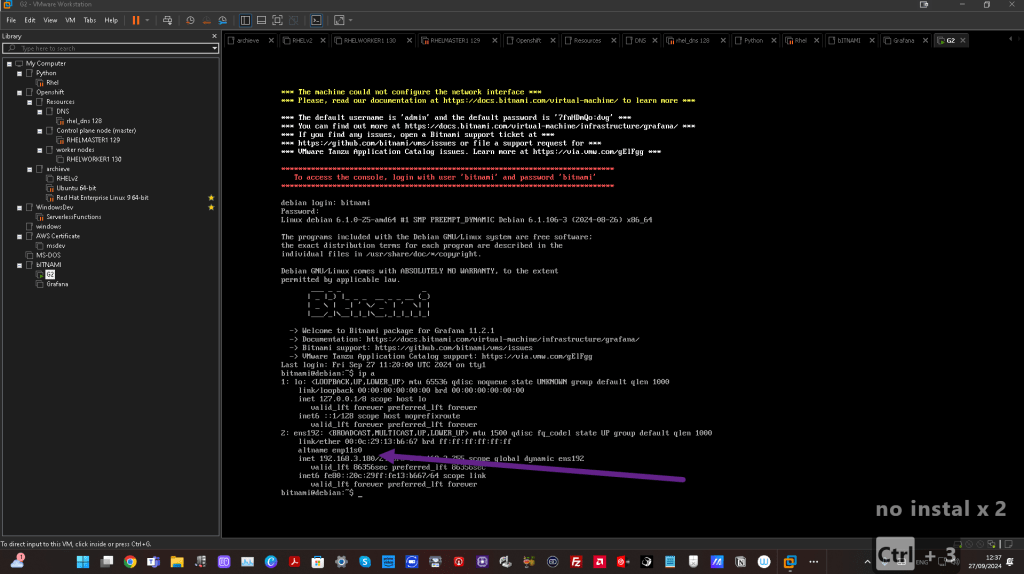This screenshot has width=1024, height=574.
Task: Revert VM to previous snapshot icon
Action: [206, 20]
